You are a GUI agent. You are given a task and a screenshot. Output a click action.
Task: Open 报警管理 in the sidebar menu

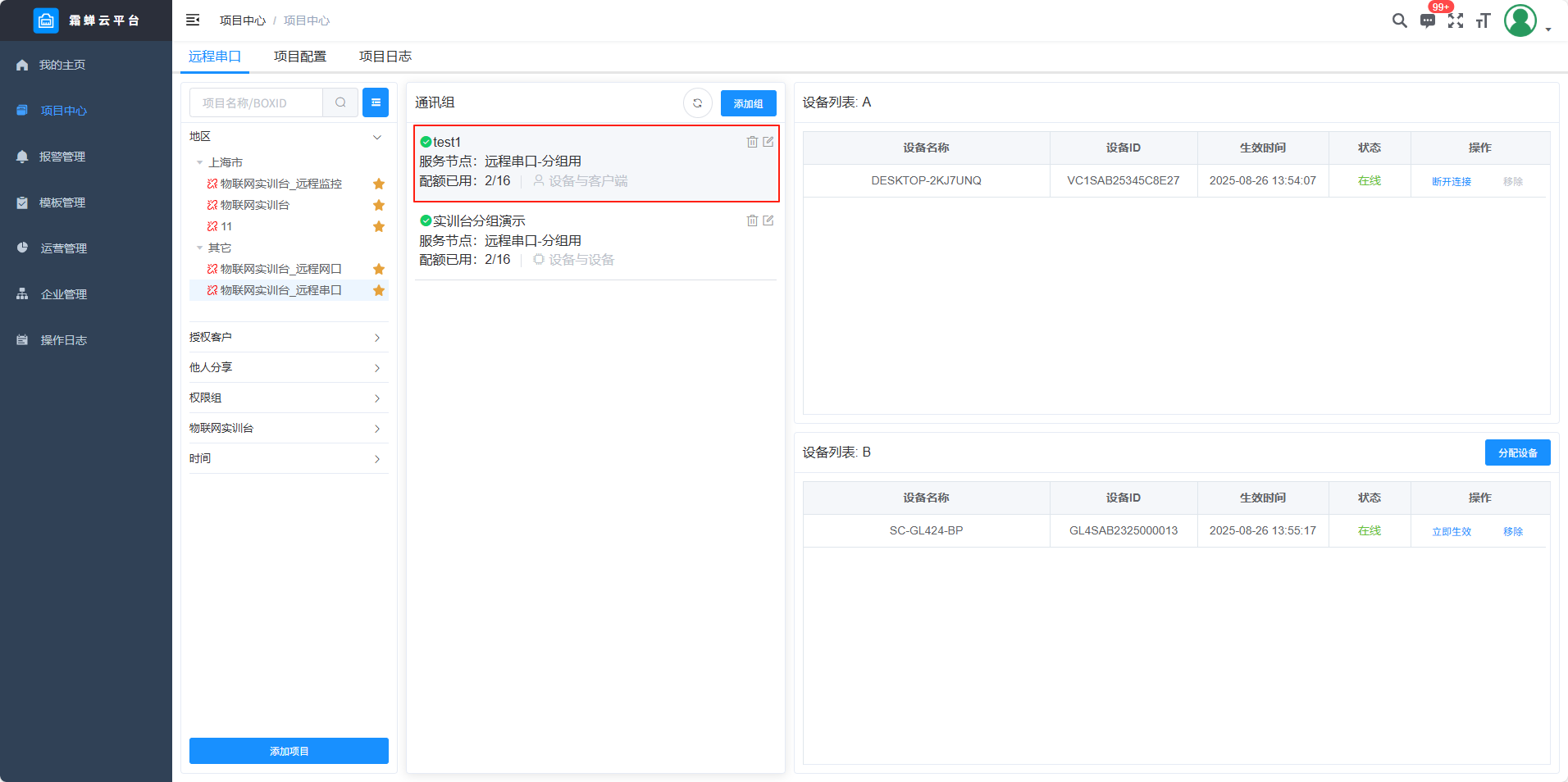[62, 157]
